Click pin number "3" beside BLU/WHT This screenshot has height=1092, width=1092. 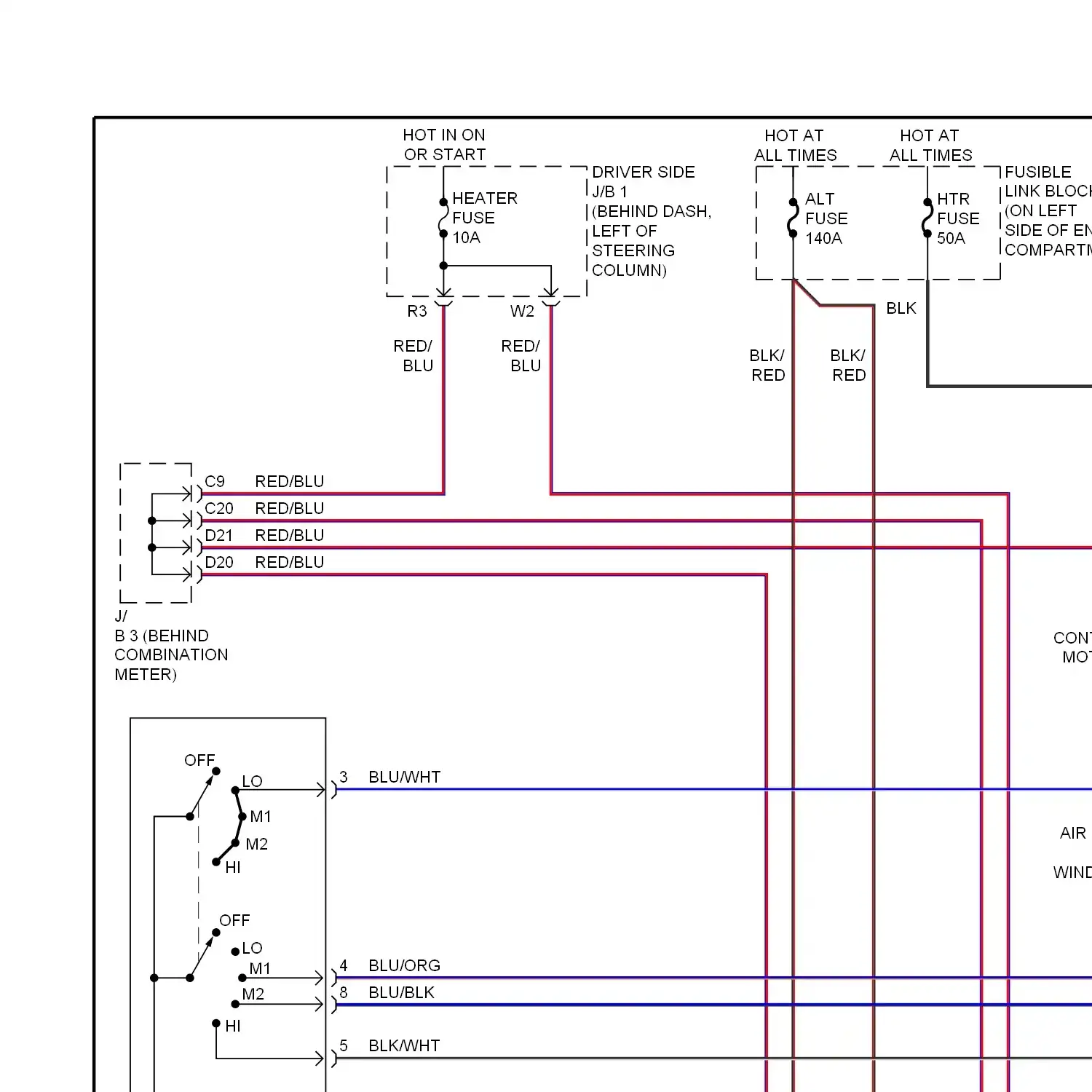click(344, 778)
